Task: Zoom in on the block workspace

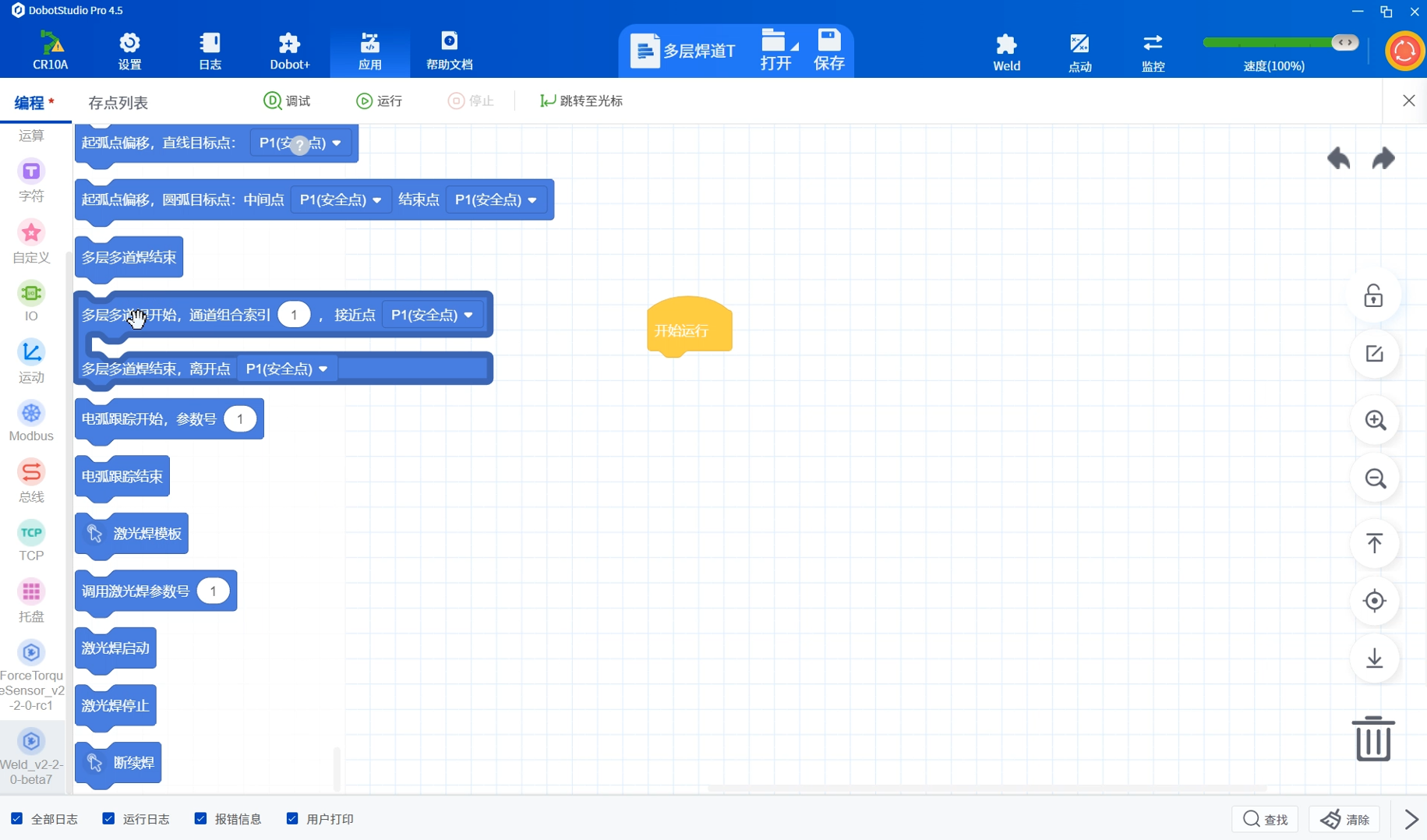Action: (x=1375, y=421)
